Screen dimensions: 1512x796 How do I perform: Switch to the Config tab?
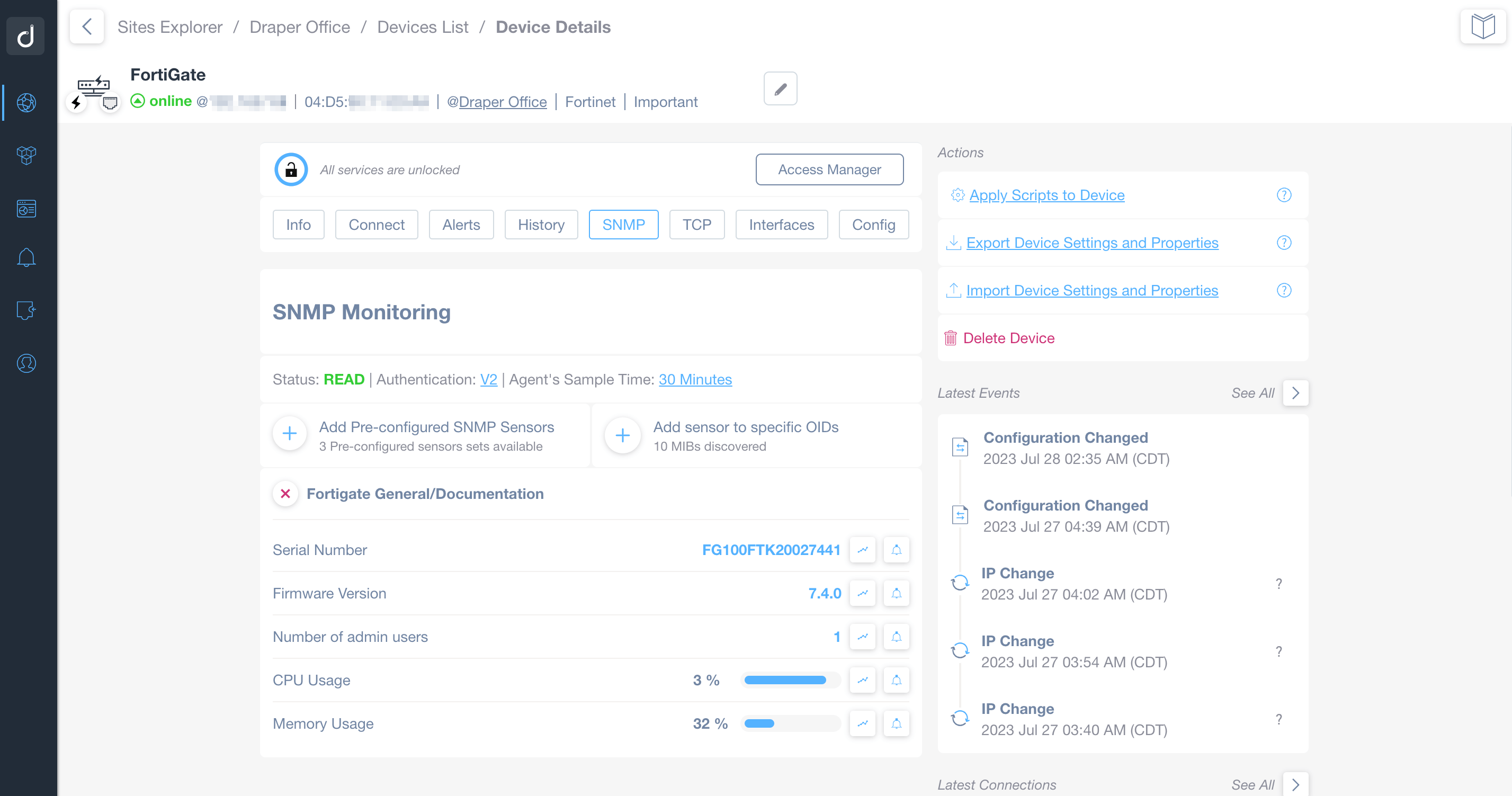click(x=873, y=225)
